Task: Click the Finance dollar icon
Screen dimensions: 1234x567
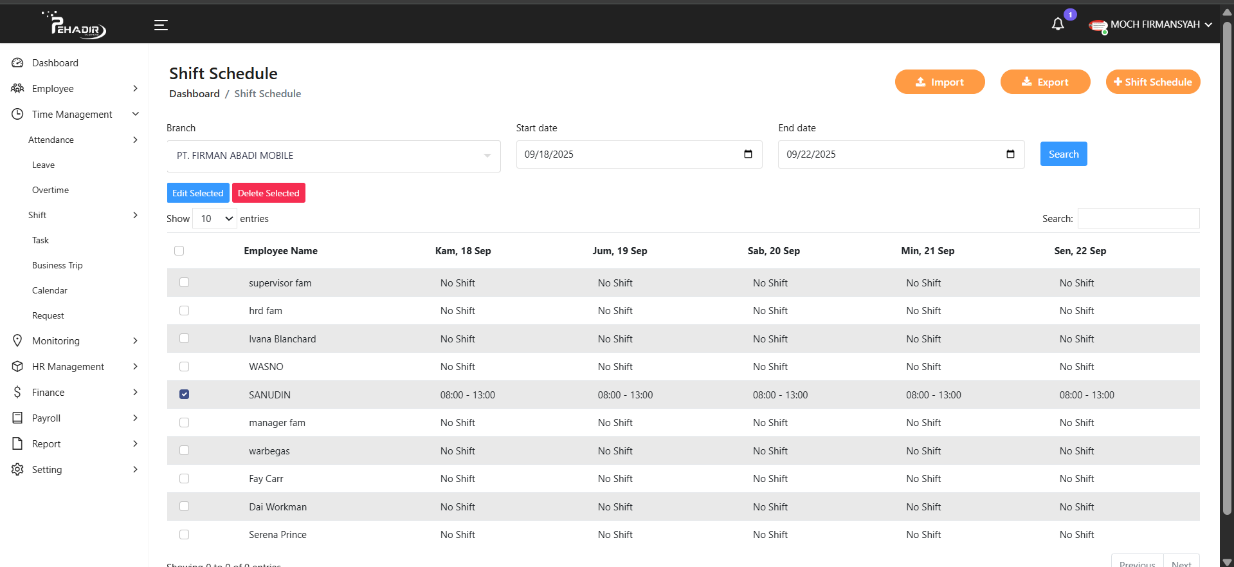Action: [x=17, y=393]
